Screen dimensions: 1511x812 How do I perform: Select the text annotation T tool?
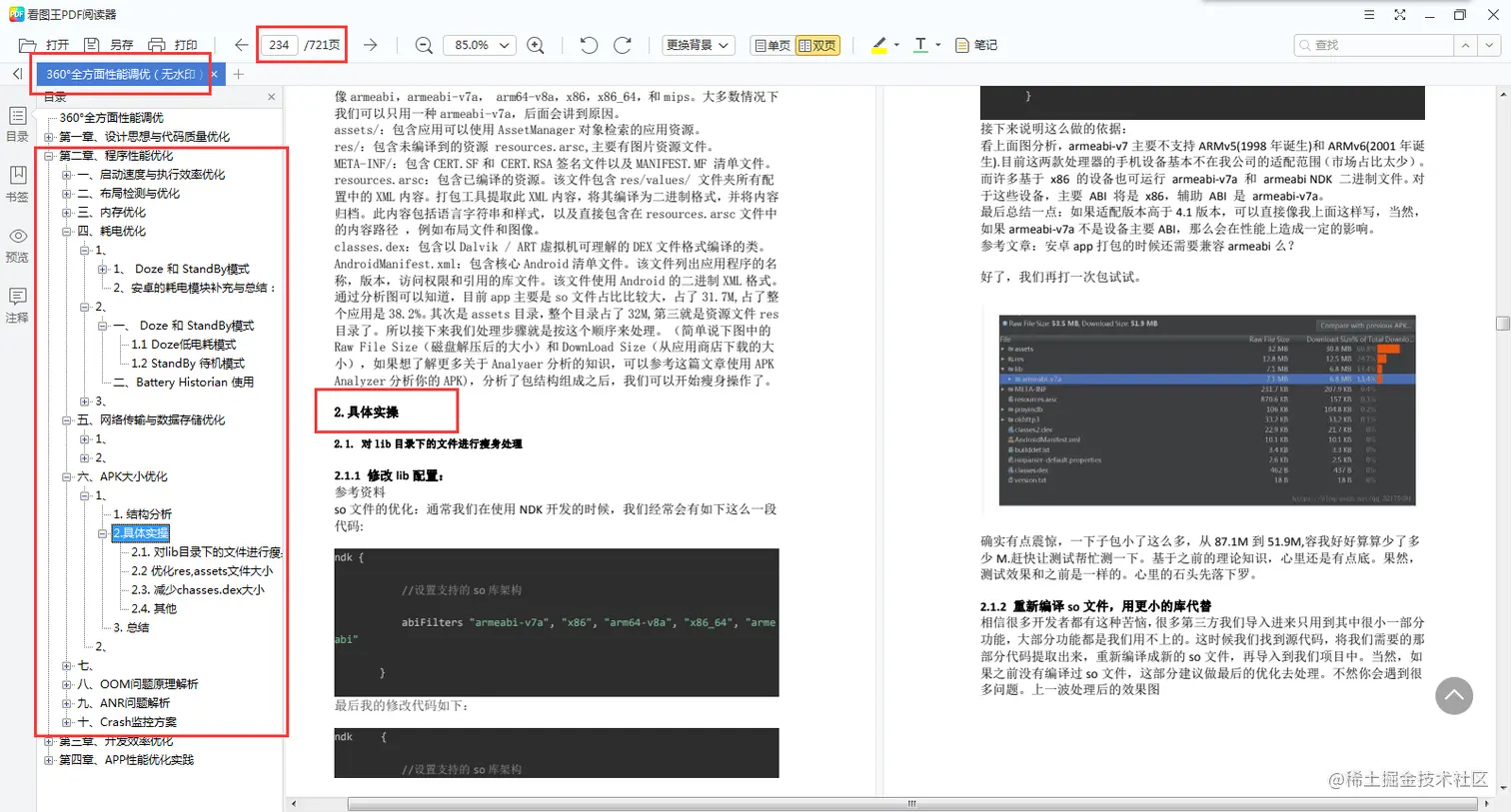pos(920,45)
